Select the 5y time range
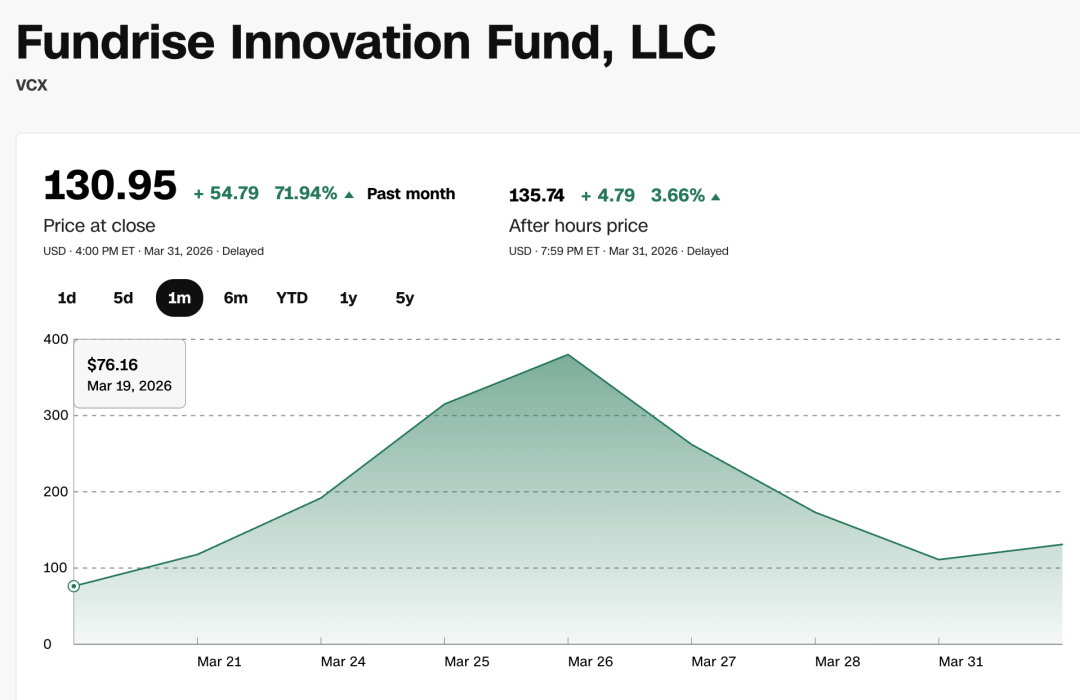Image resolution: width=1080 pixels, height=700 pixels. pyautogui.click(x=404, y=298)
